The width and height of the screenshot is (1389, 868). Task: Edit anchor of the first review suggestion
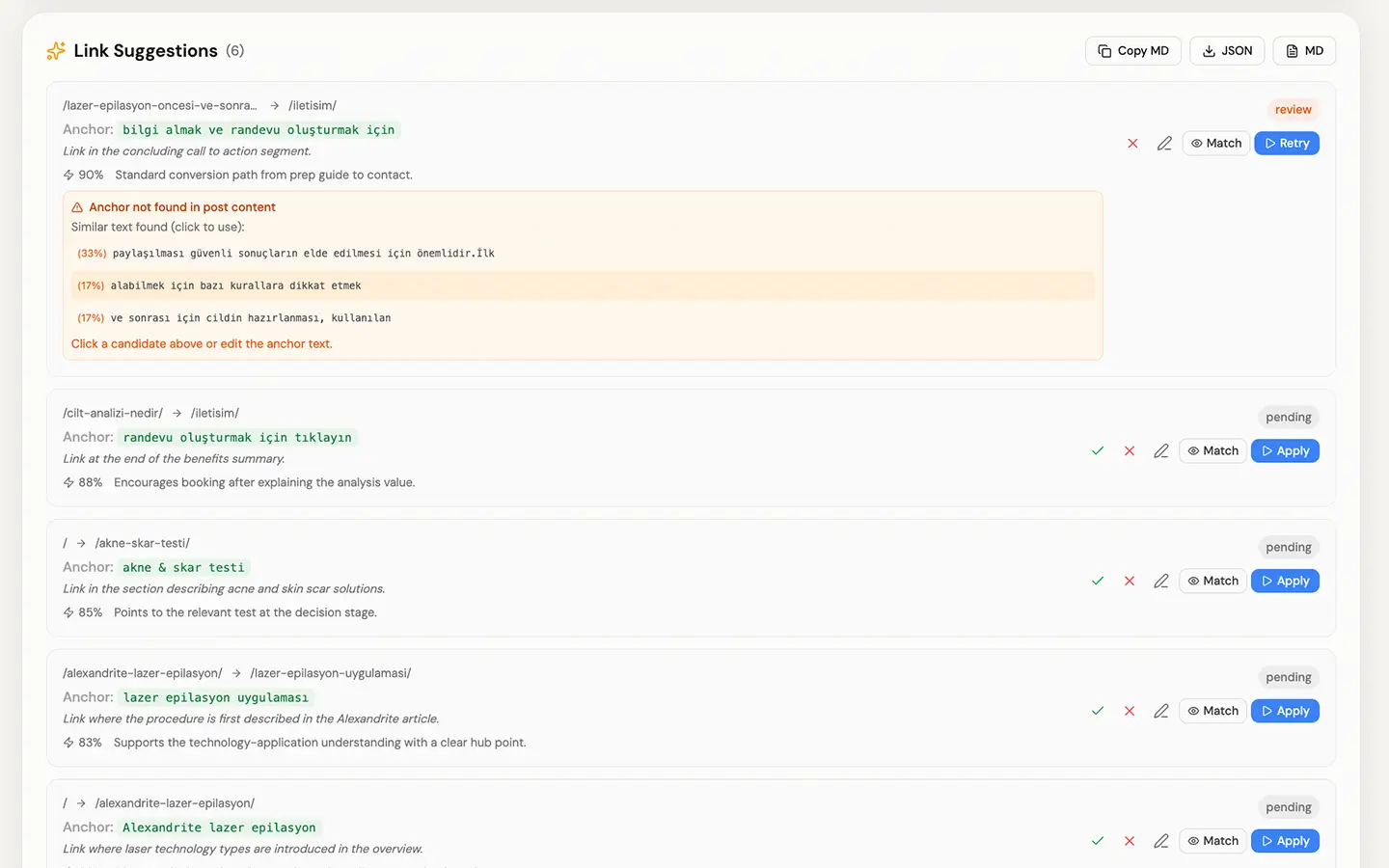point(1164,144)
